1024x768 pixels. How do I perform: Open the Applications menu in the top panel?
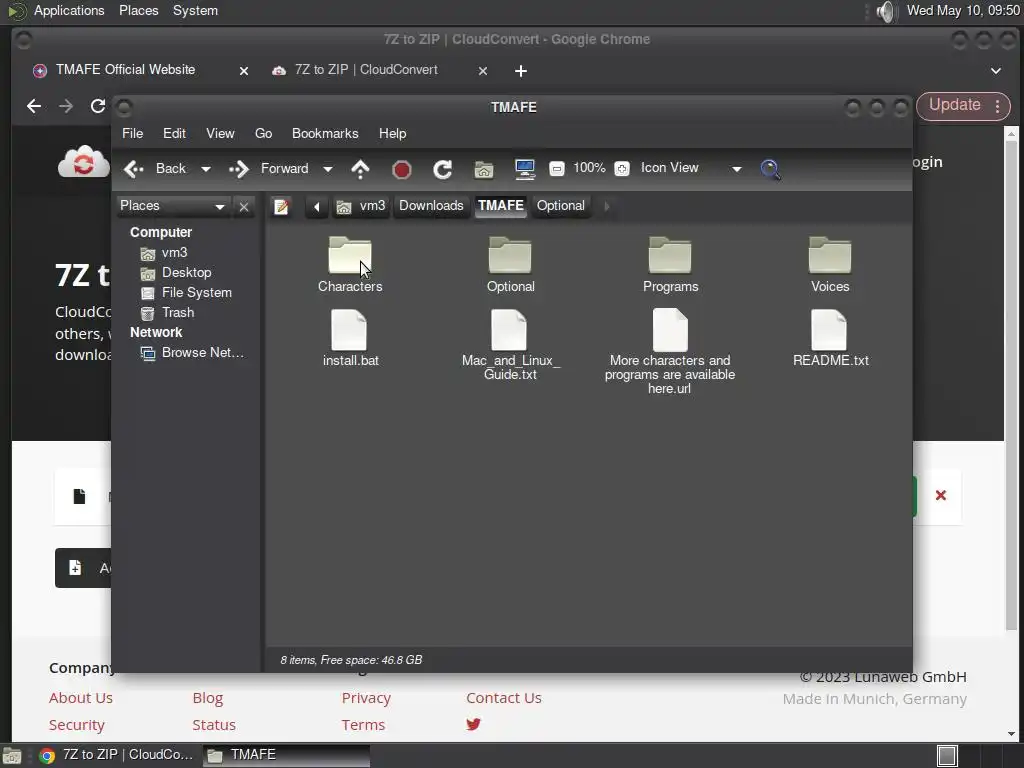[x=69, y=10]
